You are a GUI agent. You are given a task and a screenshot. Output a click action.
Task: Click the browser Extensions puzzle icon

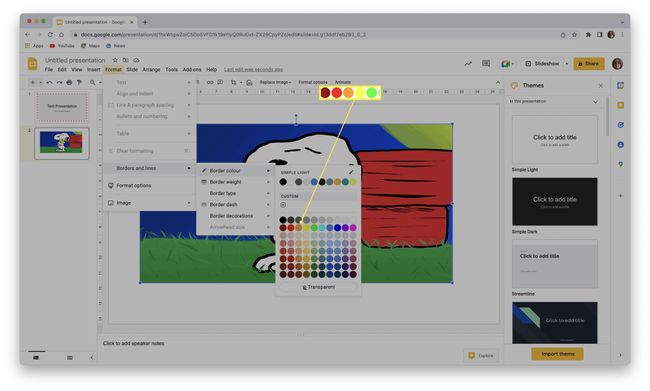(x=588, y=35)
